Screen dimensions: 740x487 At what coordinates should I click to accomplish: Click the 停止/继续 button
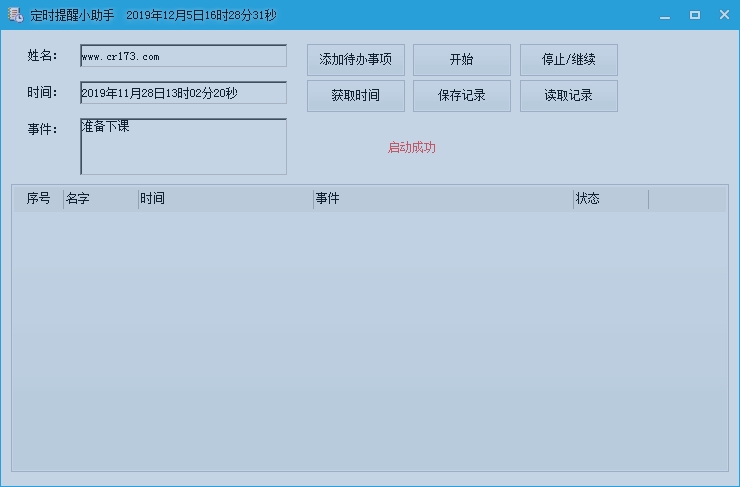point(568,60)
